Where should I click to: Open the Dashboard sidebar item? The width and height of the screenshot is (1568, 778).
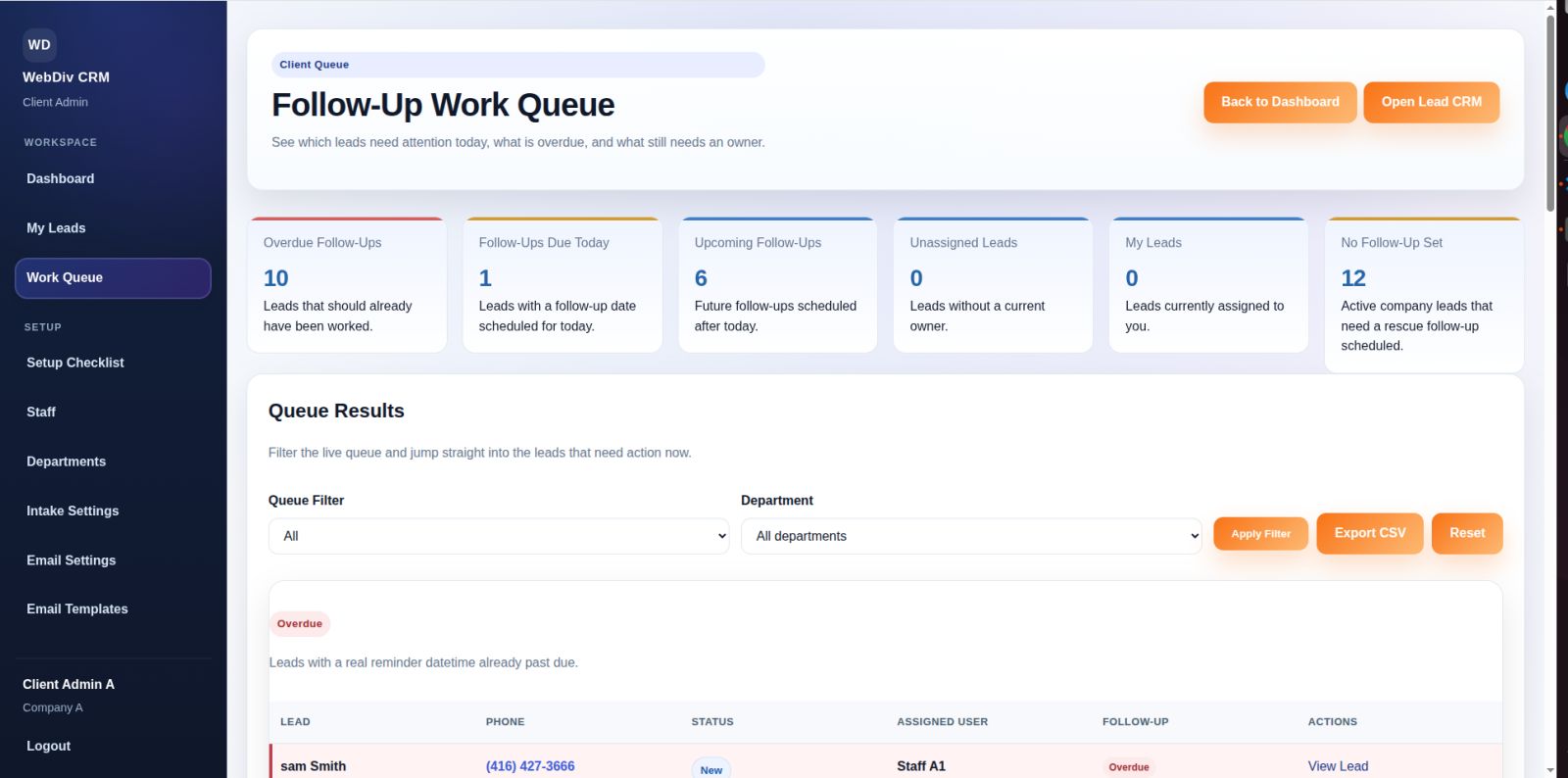coord(61,178)
